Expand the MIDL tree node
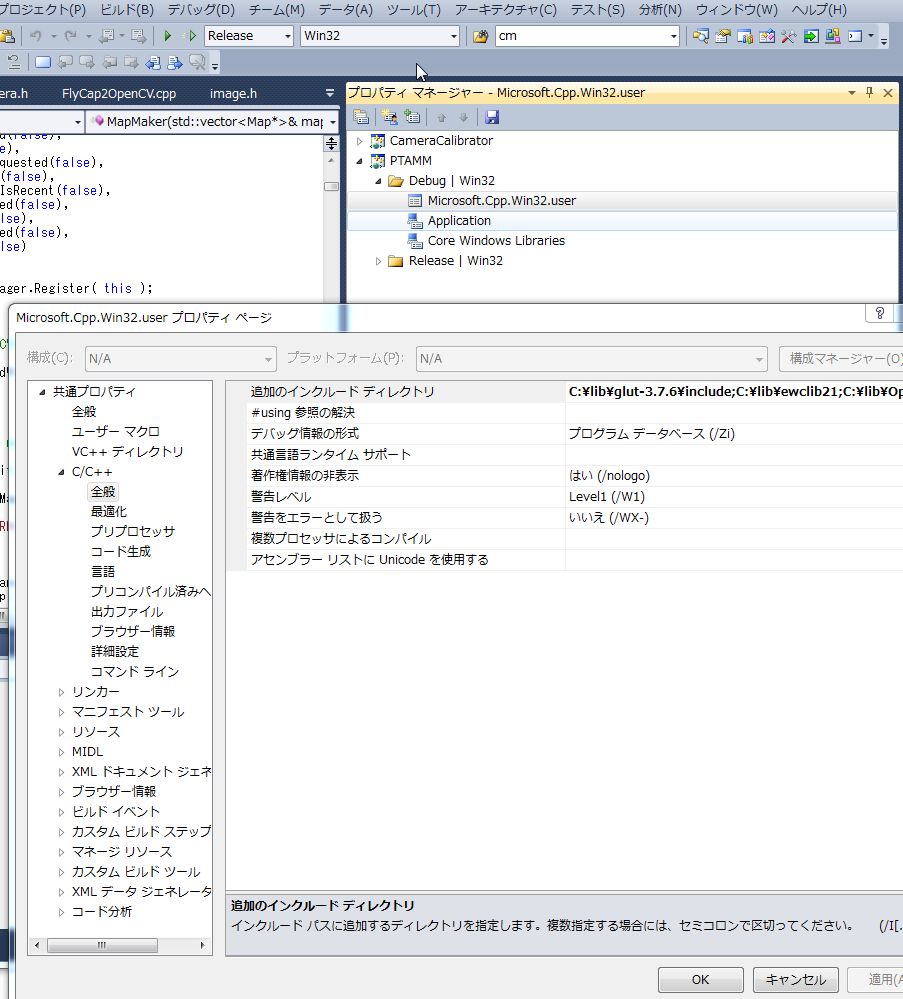The height and width of the screenshot is (999, 903). 61,752
